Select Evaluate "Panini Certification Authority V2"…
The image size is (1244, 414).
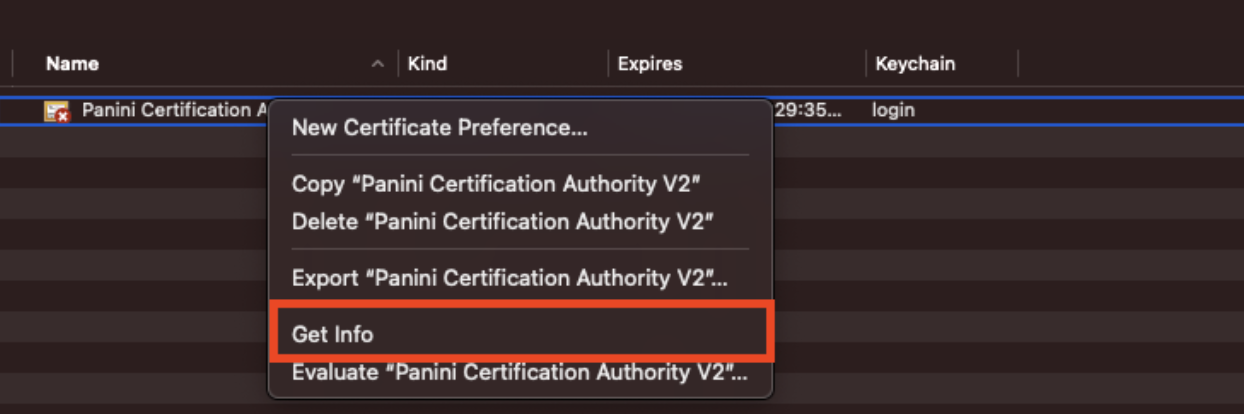pos(519,373)
